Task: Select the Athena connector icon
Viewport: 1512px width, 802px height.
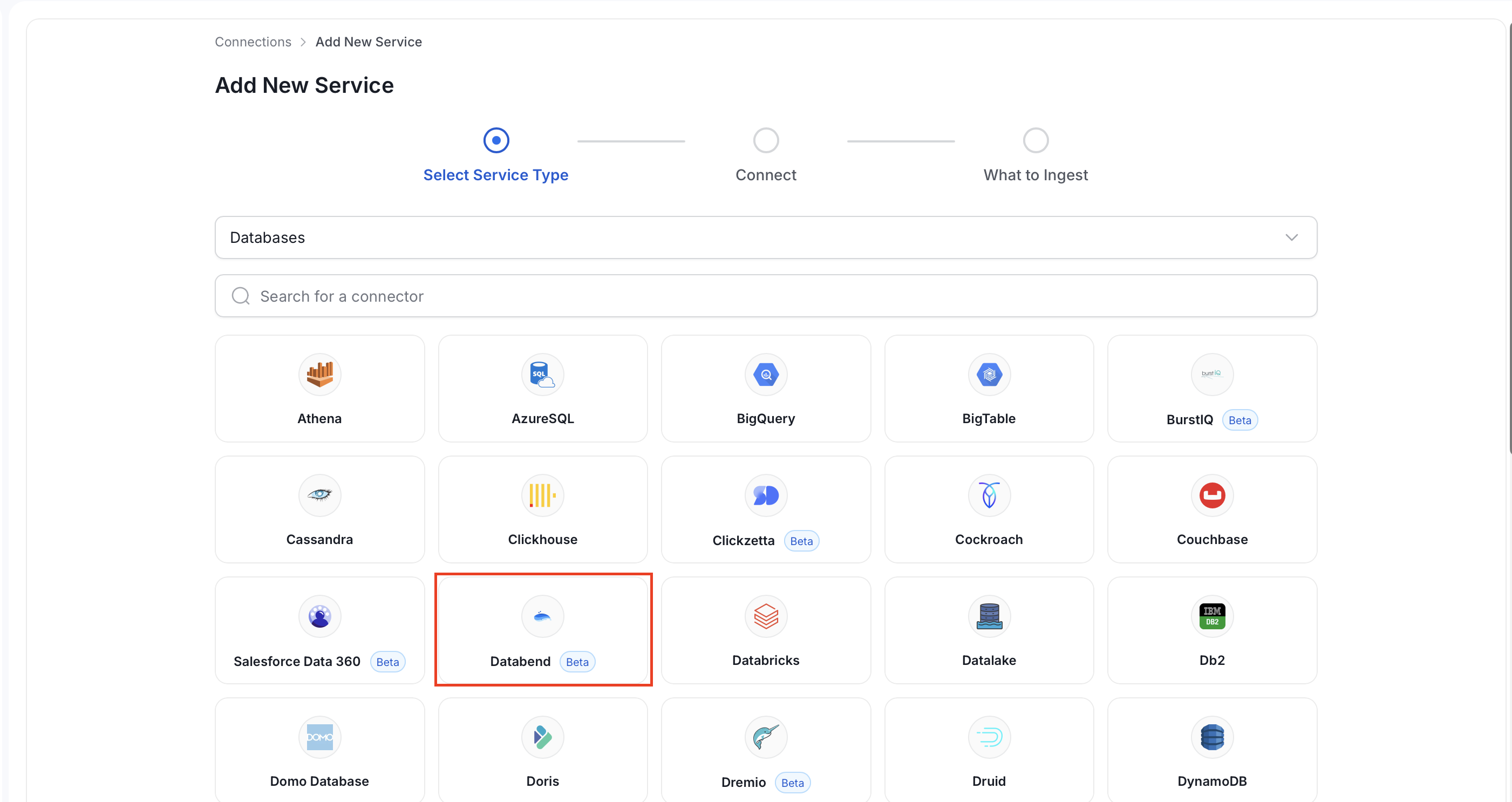Action: (x=319, y=374)
